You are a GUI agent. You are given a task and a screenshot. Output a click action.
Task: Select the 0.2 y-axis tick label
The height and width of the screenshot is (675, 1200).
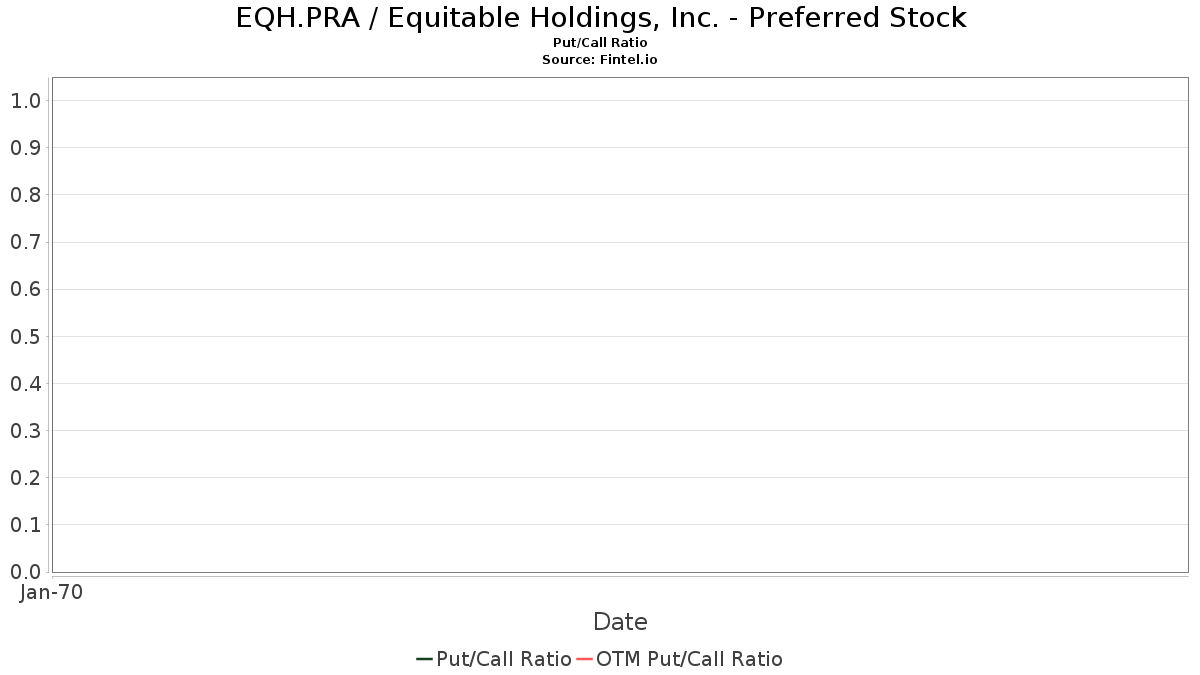click(25, 478)
